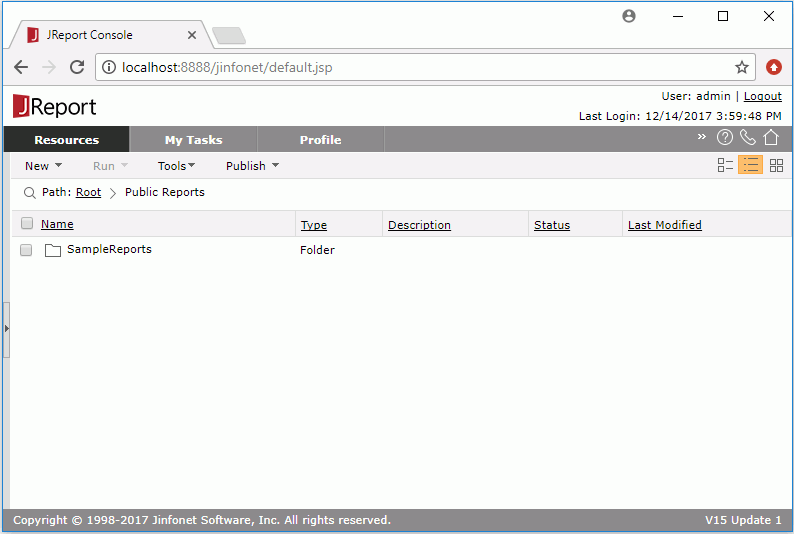Click the Last Login timestamp text

(680, 116)
